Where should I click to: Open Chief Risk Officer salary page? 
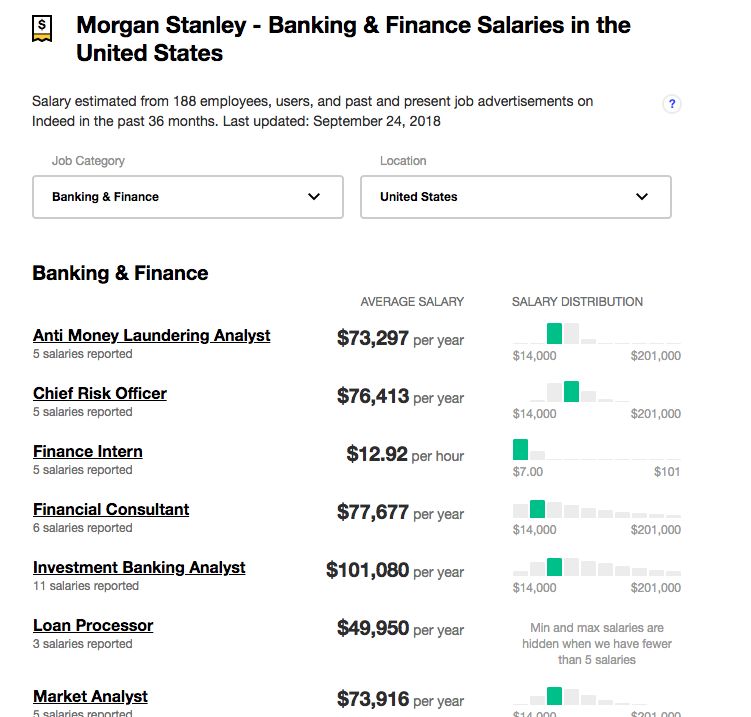tap(100, 393)
